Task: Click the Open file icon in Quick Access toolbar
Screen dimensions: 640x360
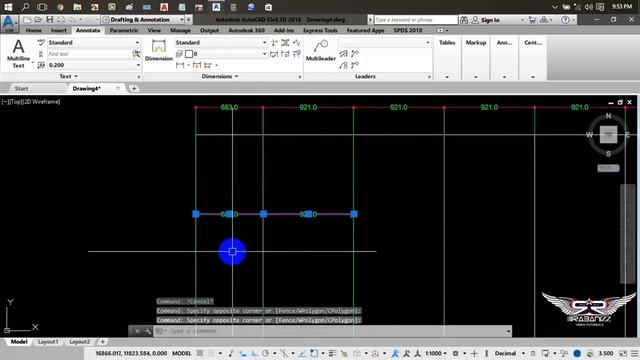Action: pos(38,20)
